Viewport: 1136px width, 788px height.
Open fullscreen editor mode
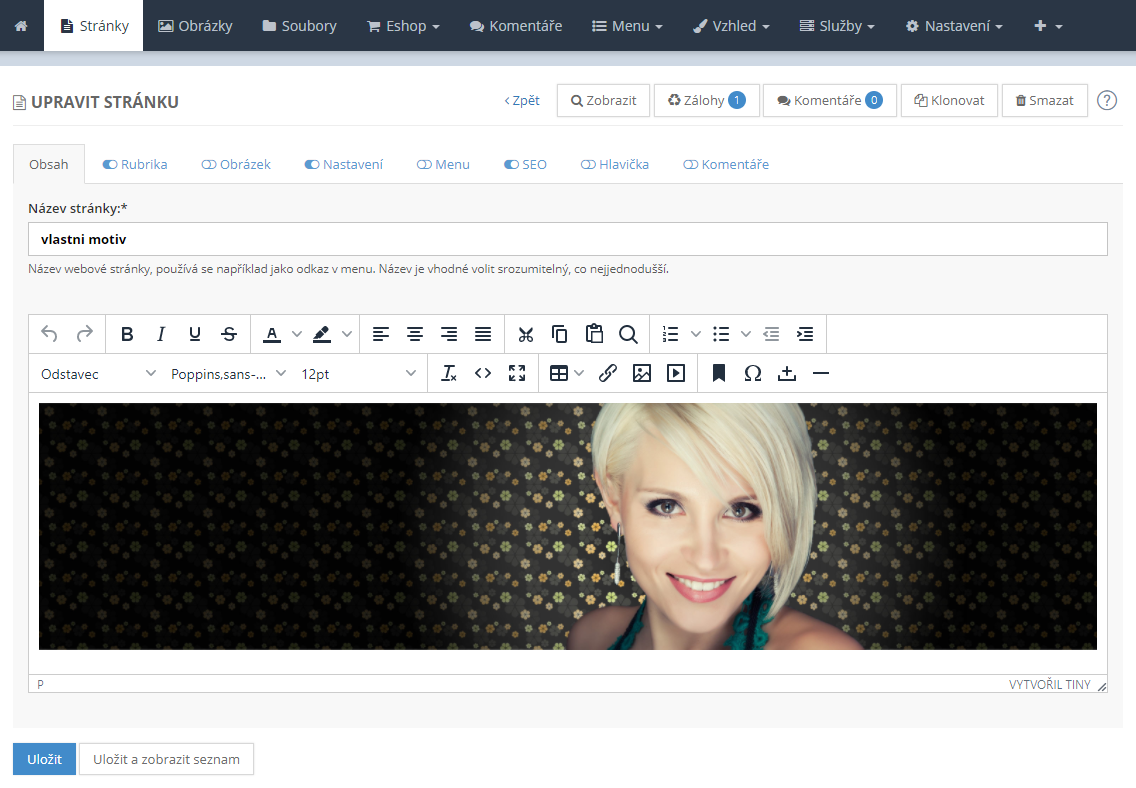coord(517,373)
